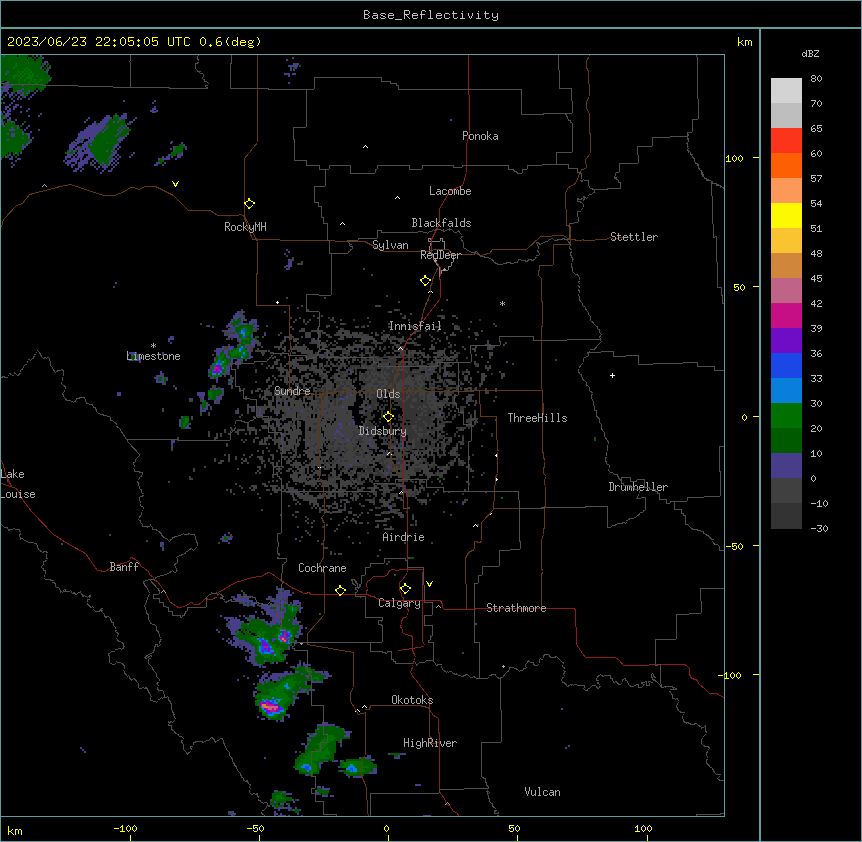This screenshot has width=862, height=842.
Task: Pick the purple 36-39 dBZ legend swatch
Action: [786, 340]
